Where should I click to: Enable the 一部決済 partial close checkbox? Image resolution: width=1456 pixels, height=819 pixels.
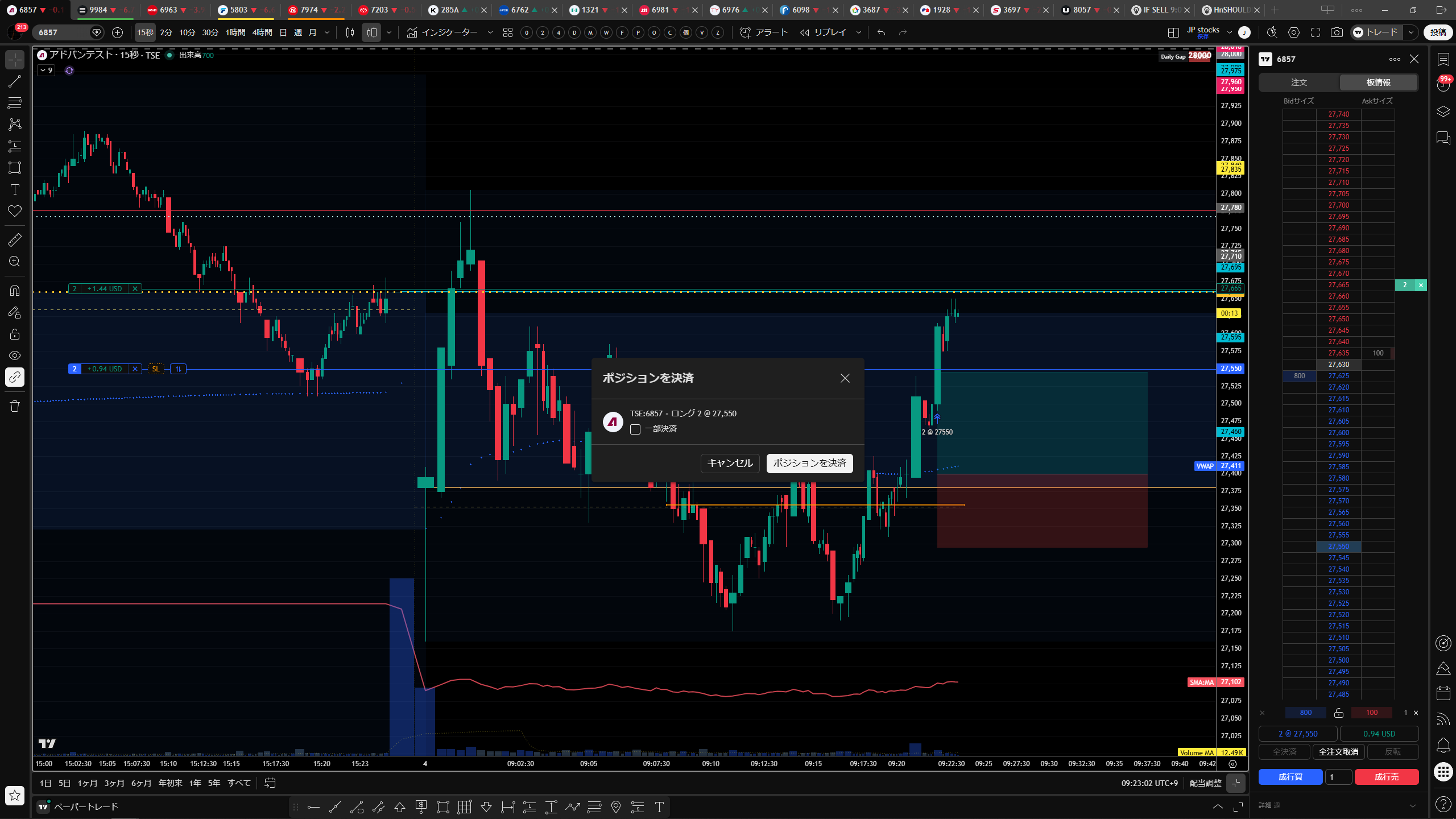[635, 429]
